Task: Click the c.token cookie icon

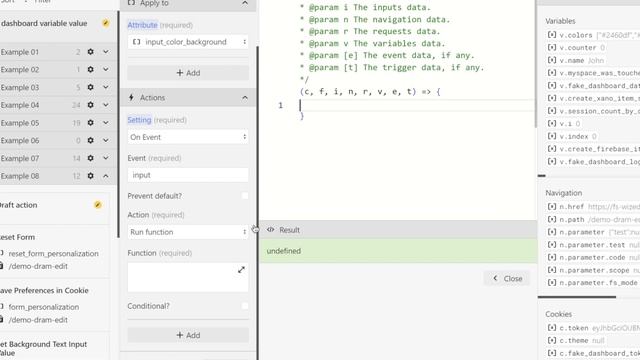Action: pyautogui.click(x=551, y=328)
